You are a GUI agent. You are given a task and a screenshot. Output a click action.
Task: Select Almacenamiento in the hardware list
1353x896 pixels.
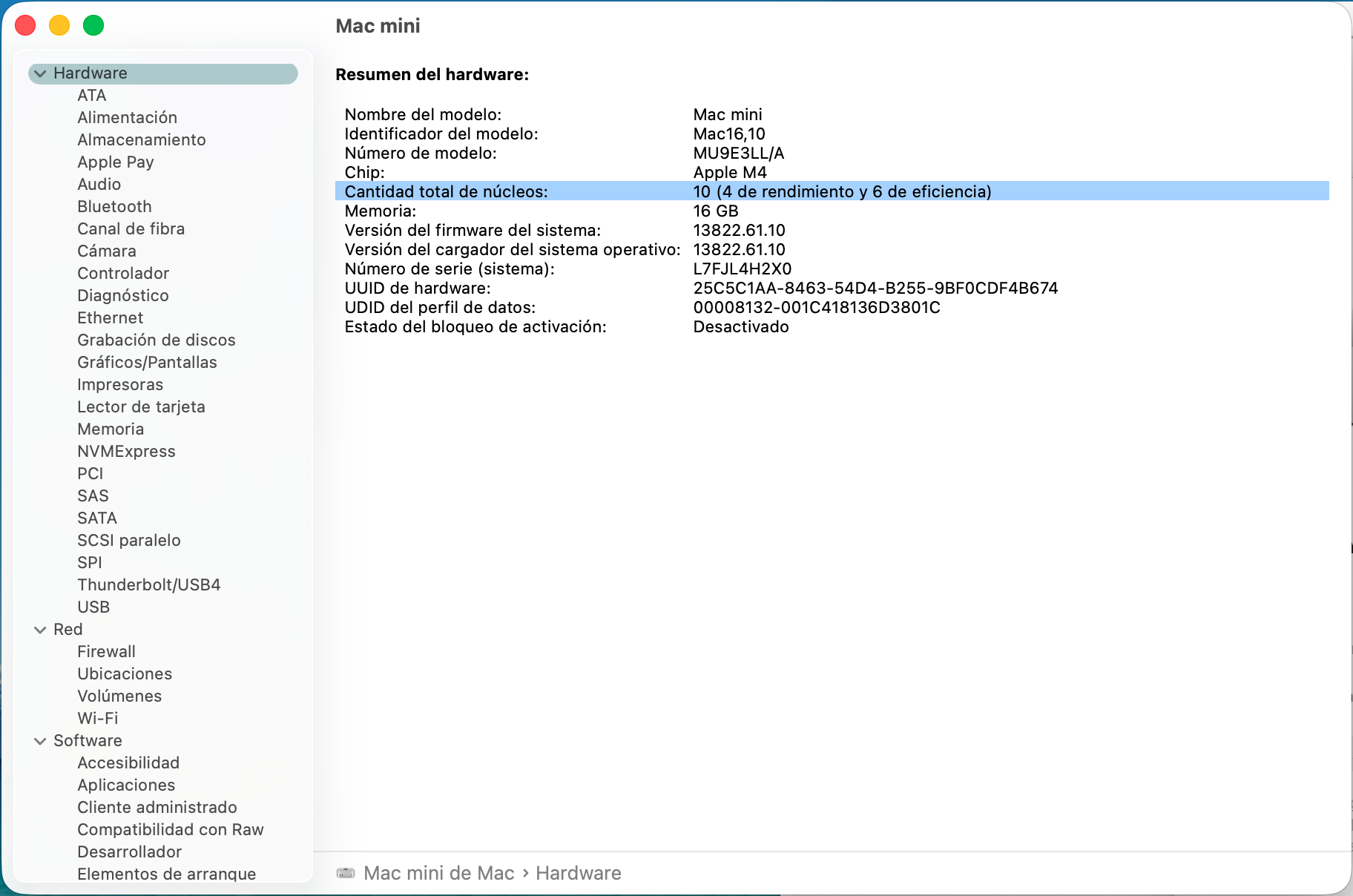[141, 139]
